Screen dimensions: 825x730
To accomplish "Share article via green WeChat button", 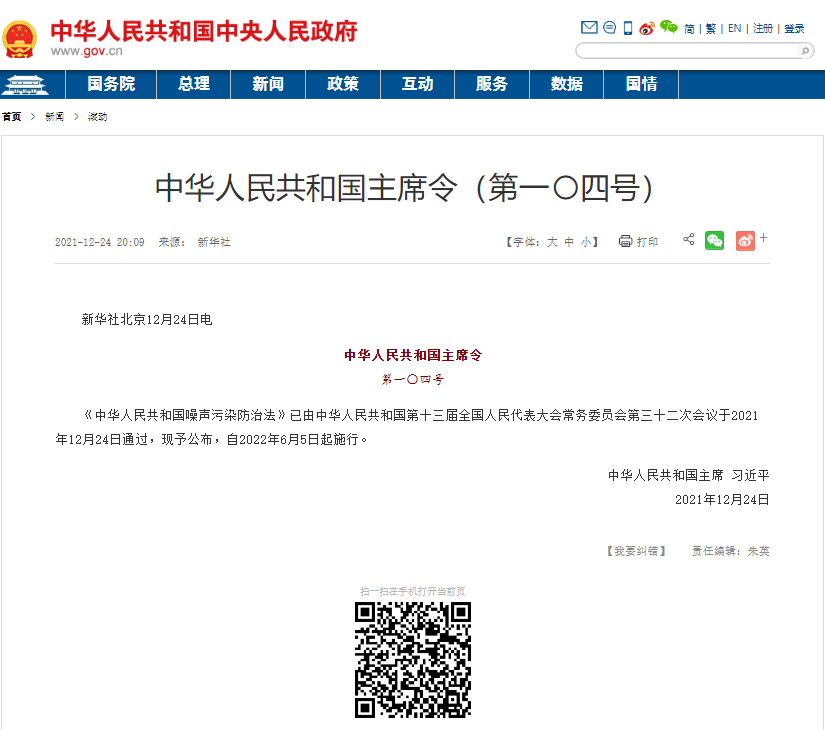I will click(x=714, y=240).
